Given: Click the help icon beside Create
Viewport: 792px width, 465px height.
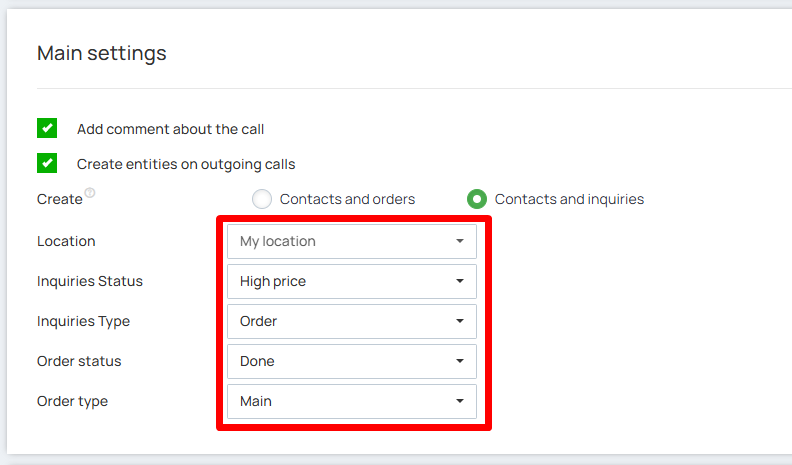Looking at the screenshot, I should point(90,193).
